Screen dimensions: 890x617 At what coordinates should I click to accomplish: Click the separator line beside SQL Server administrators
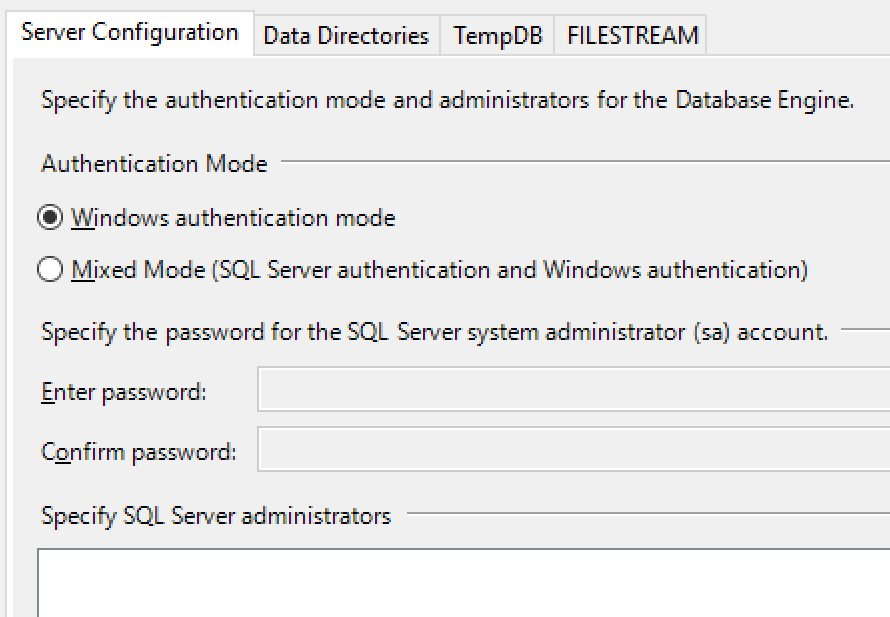click(648, 514)
